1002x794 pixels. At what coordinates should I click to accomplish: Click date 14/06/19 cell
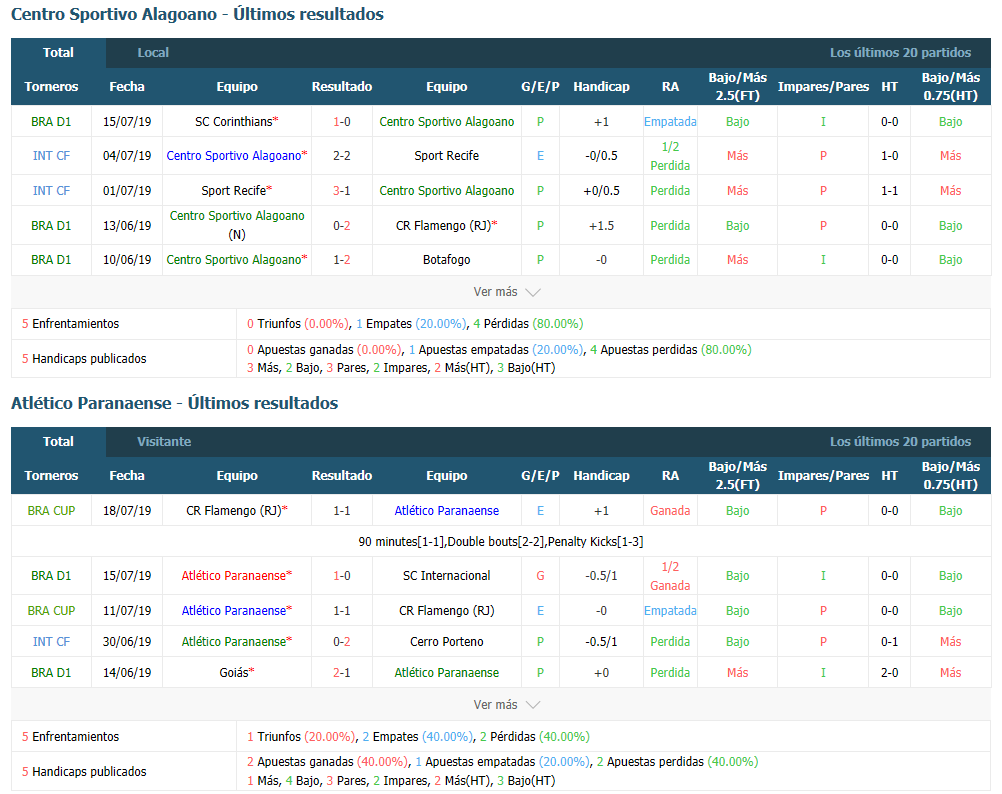tap(127, 673)
